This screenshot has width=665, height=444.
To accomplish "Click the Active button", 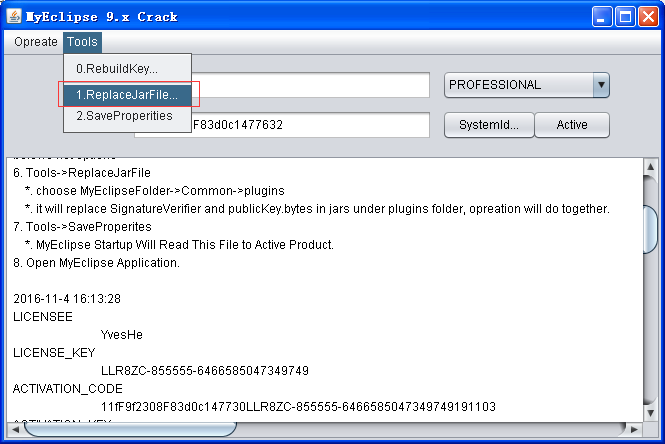I will click(572, 125).
